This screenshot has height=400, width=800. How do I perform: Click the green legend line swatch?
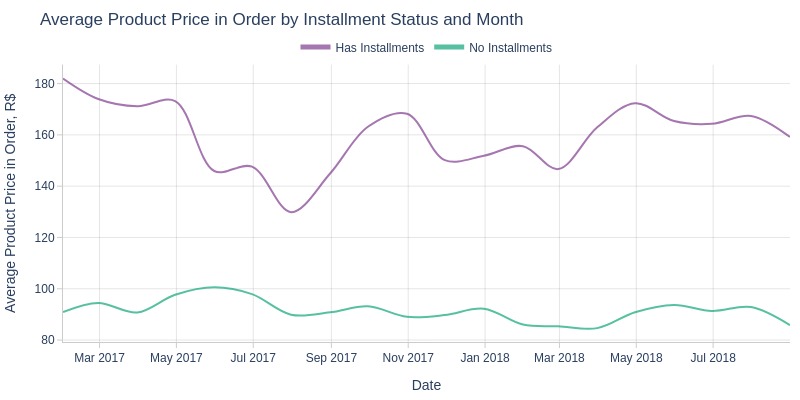tap(449, 47)
